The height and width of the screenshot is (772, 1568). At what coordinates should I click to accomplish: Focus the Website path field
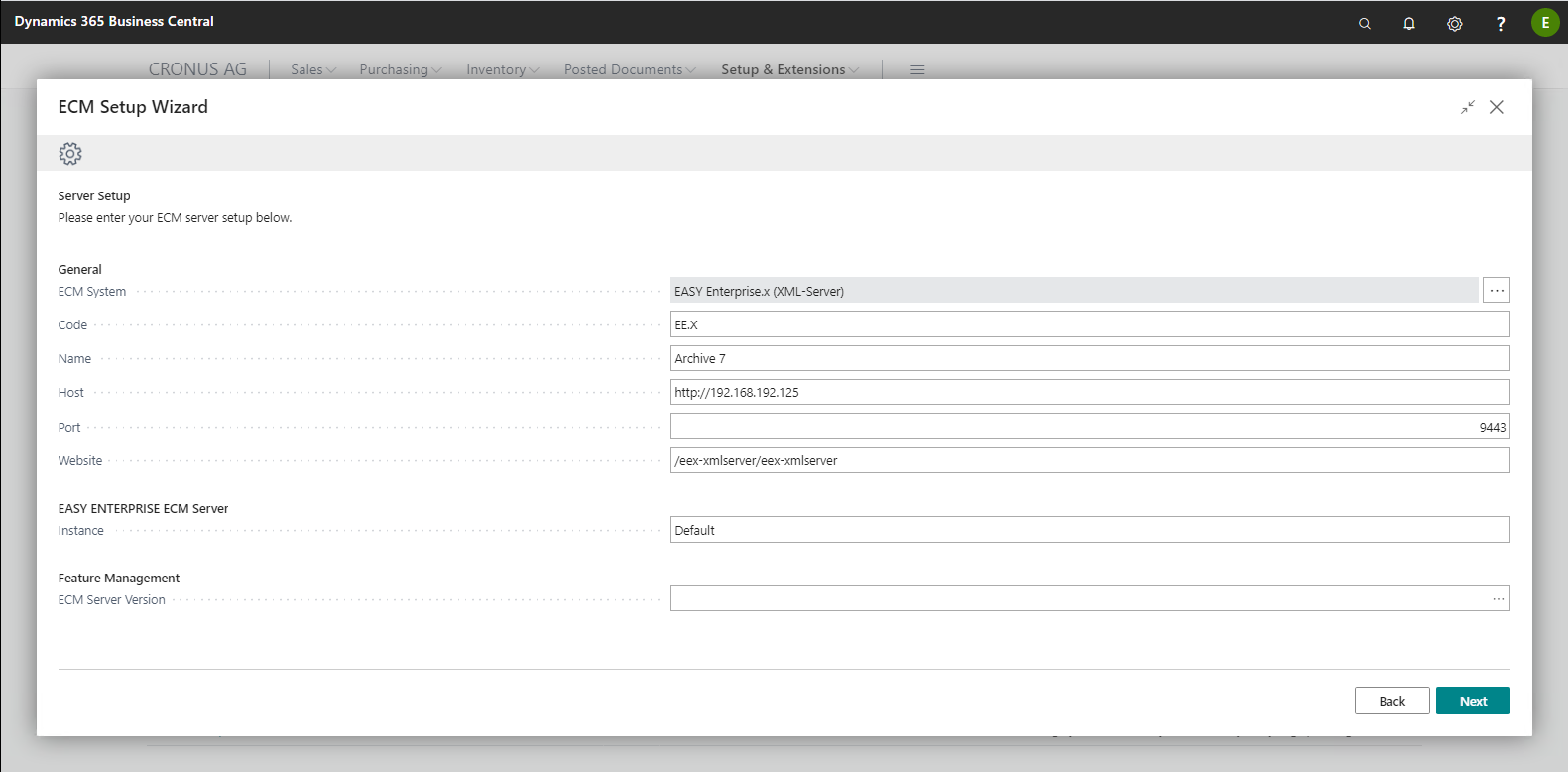click(1089, 460)
